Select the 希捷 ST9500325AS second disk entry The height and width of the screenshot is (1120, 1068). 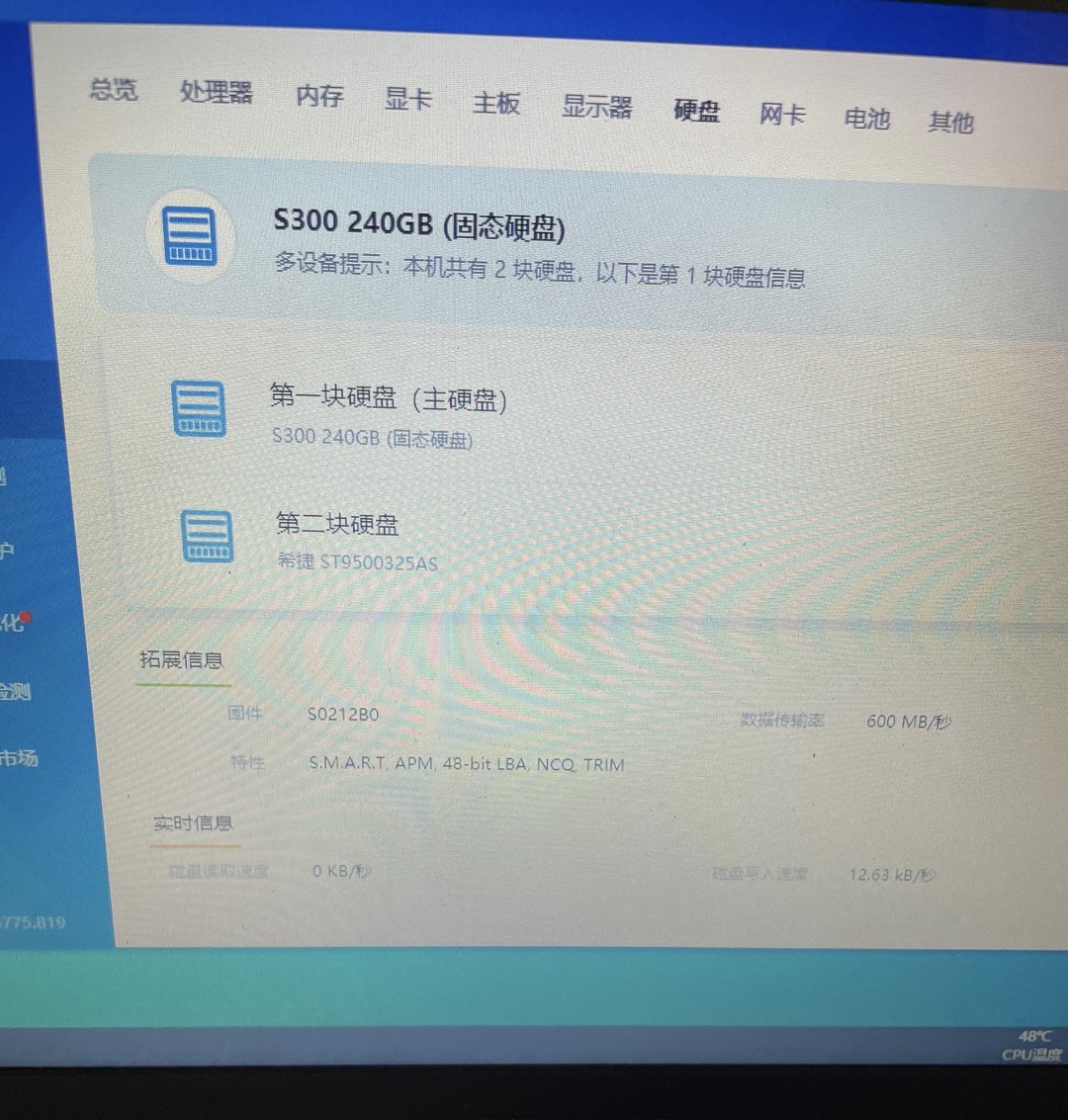tap(356, 562)
